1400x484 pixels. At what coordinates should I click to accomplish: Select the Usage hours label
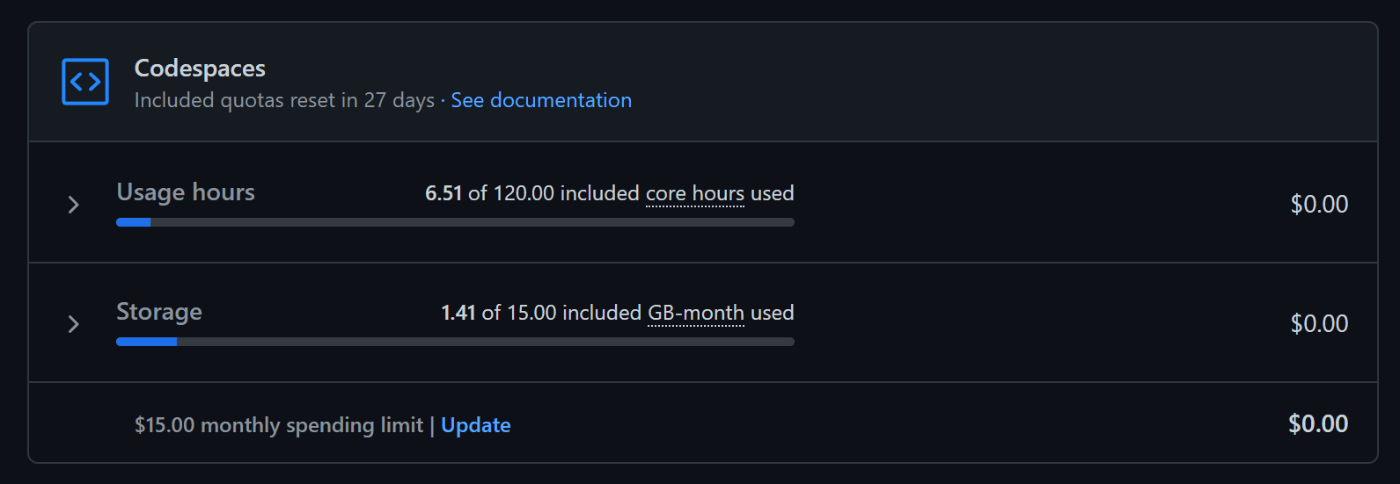186,192
